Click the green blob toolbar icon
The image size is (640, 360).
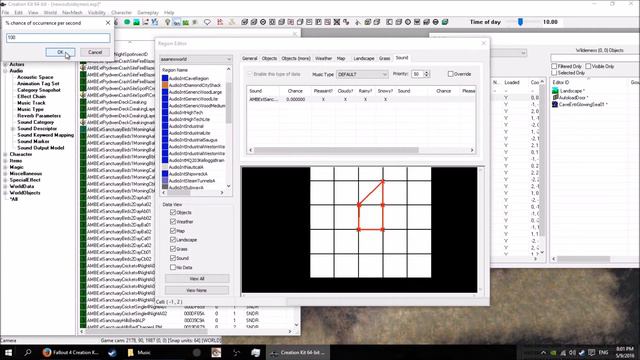pos(127,22)
